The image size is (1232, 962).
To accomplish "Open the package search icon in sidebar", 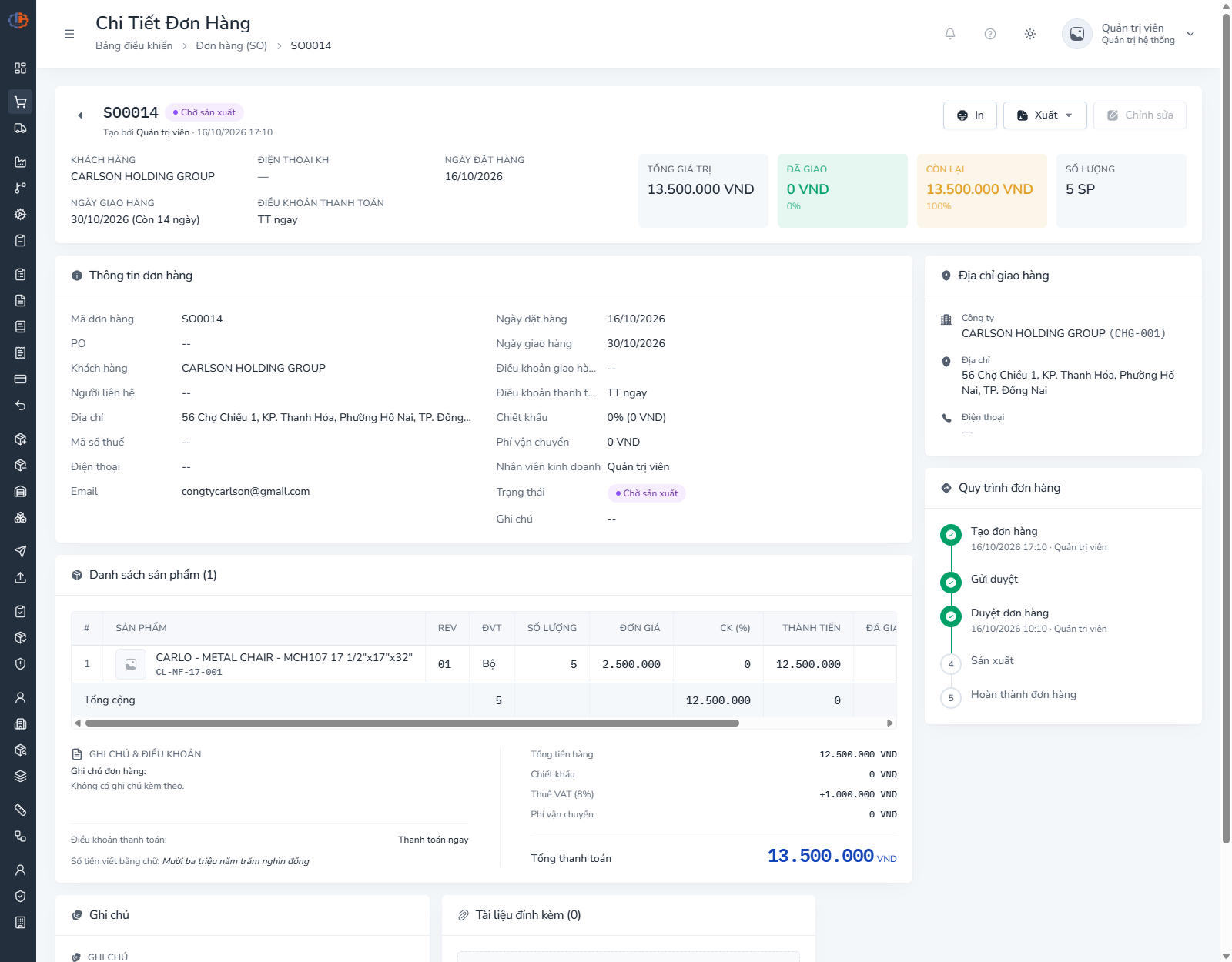I will point(20,750).
